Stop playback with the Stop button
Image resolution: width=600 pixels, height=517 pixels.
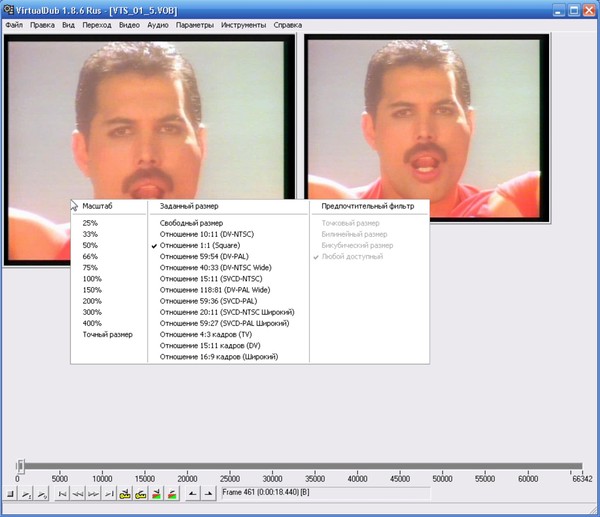coord(11,494)
